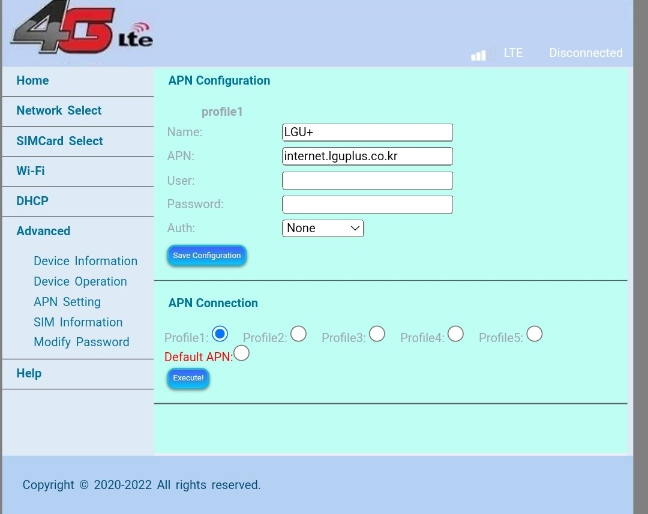Select the Profile3 radio button

[x=377, y=333]
